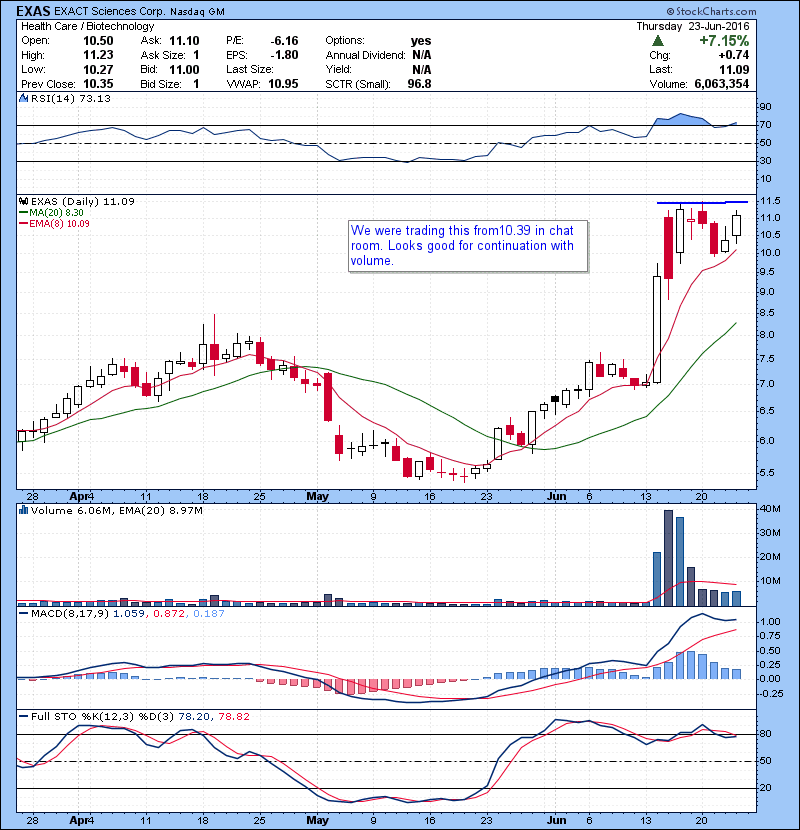Viewport: 800px width, 830px height.
Task: Click the Nasdaq GM exchange label
Action: [x=197, y=12]
